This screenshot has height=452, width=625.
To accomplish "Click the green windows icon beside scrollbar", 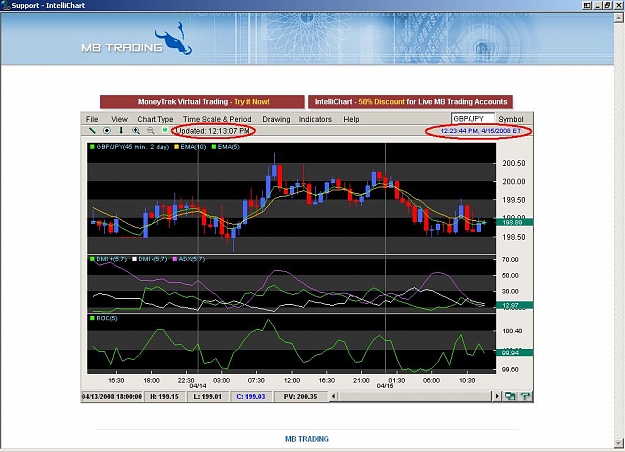I will [510, 396].
